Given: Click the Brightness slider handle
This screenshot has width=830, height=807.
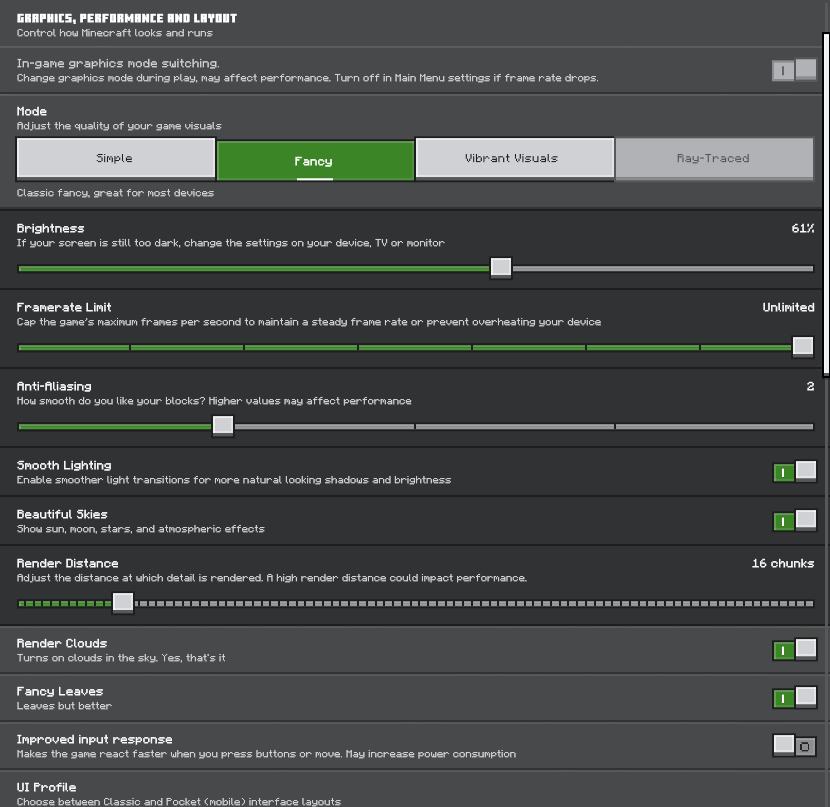Looking at the screenshot, I should (501, 268).
